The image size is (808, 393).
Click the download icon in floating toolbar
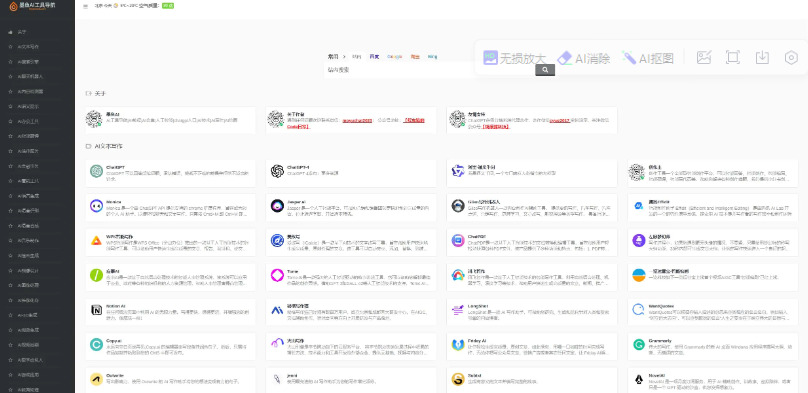click(x=762, y=57)
